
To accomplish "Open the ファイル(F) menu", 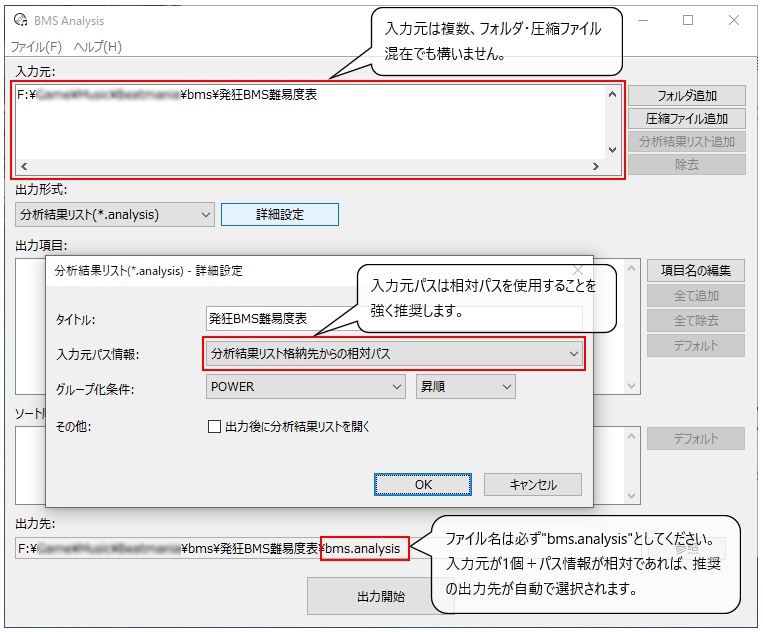I will pyautogui.click(x=36, y=47).
